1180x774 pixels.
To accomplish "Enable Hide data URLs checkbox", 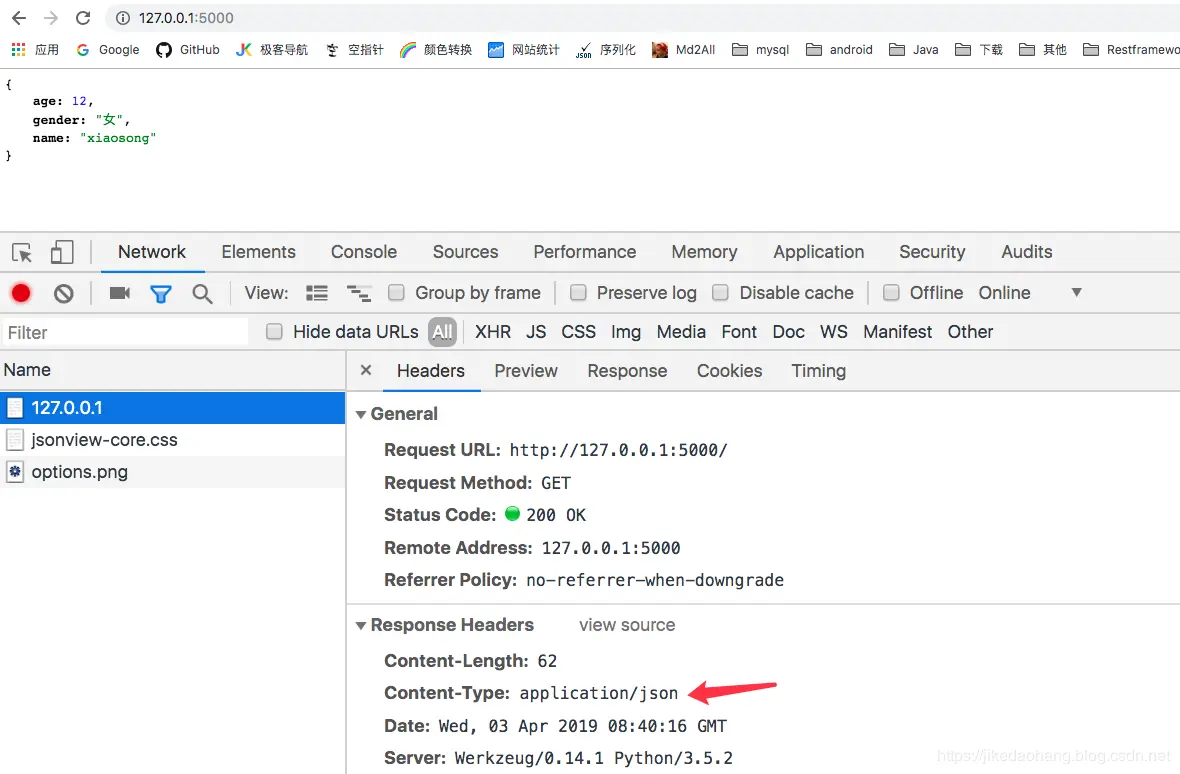I will (x=274, y=332).
